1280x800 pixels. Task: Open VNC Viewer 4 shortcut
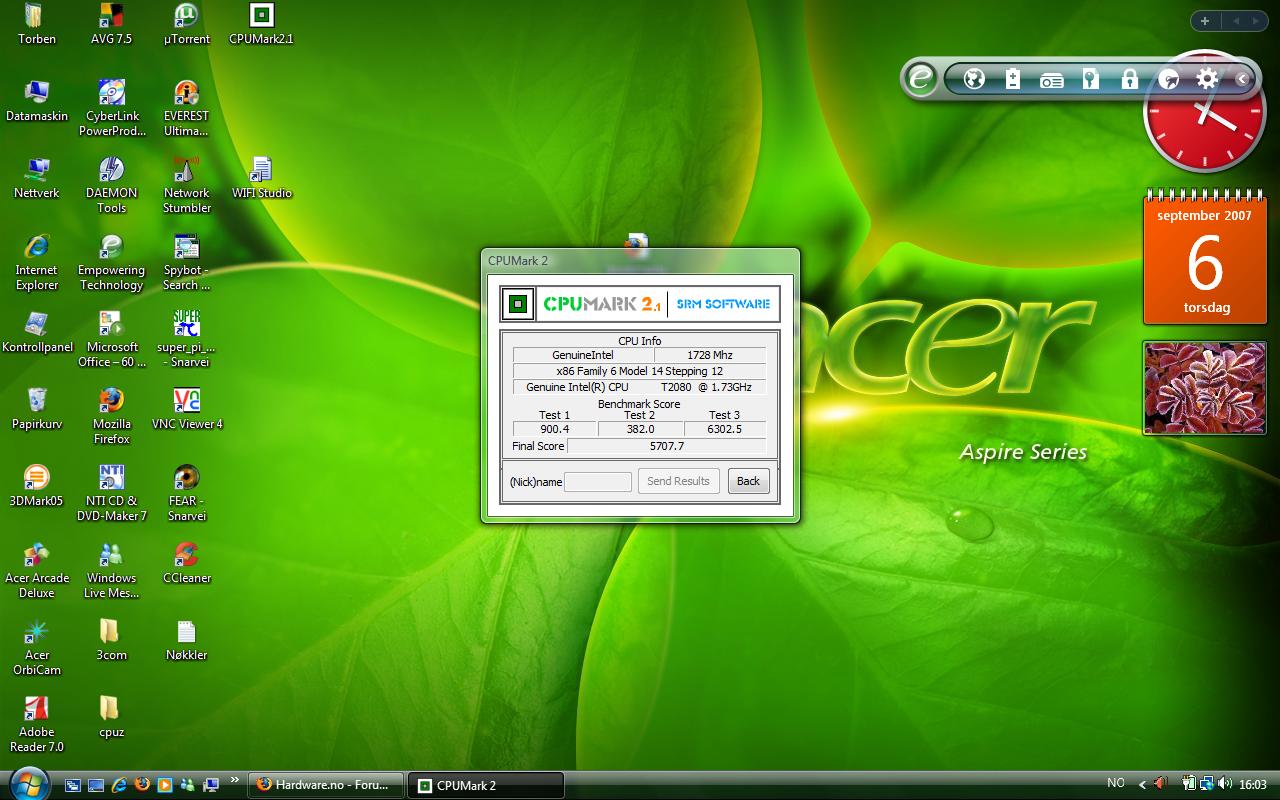coord(186,409)
